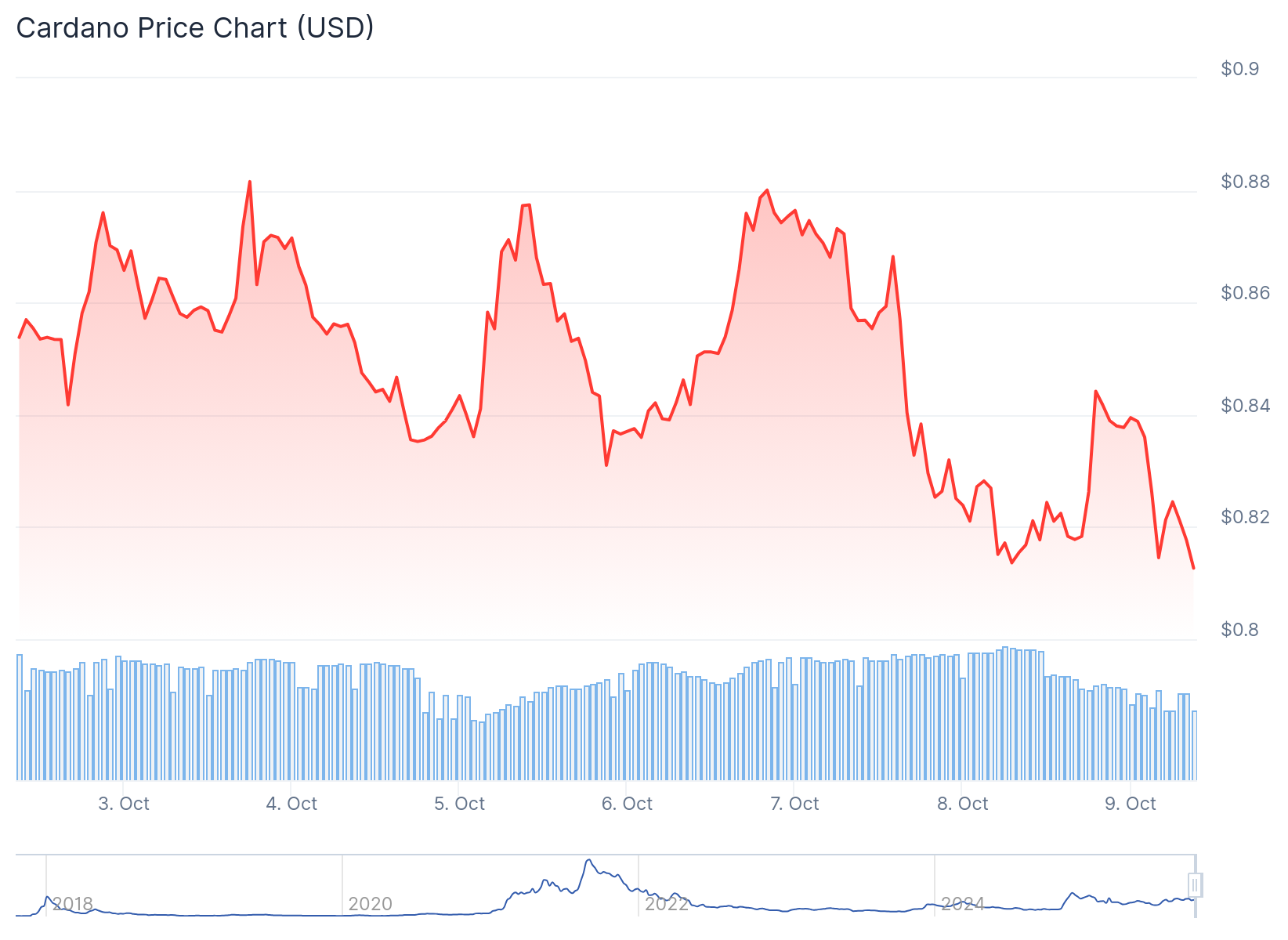Viewport: 1288px width, 940px height.
Task: Click the $0.84 y-axis label
Action: click(1244, 406)
